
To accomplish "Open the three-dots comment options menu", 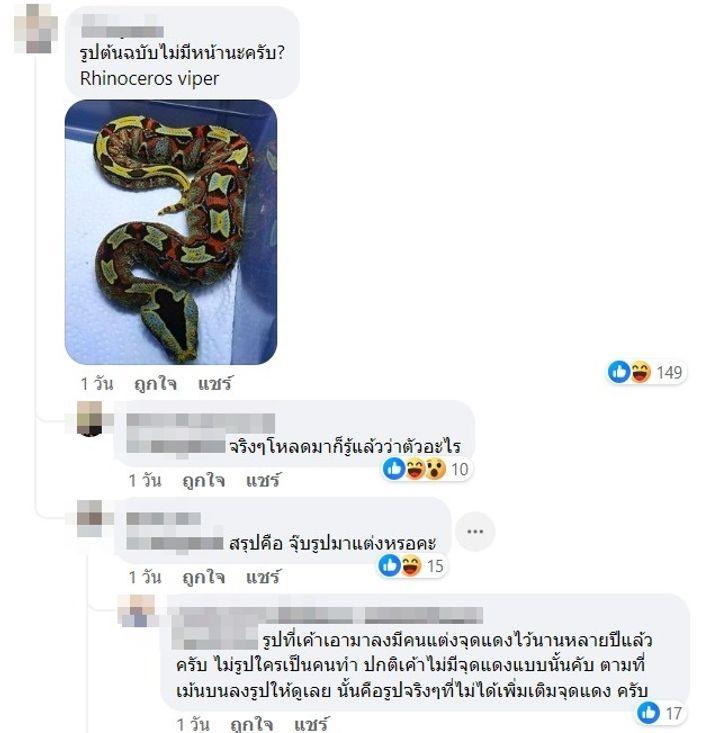I will 475,532.
